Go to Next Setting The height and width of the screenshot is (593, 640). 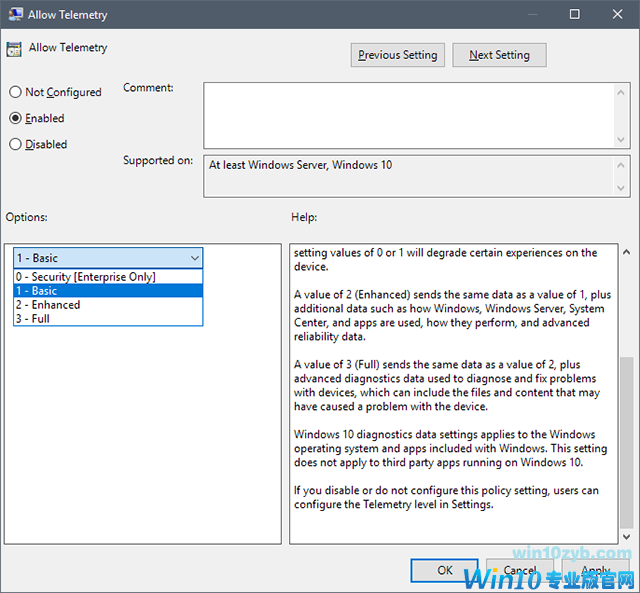(x=499, y=55)
